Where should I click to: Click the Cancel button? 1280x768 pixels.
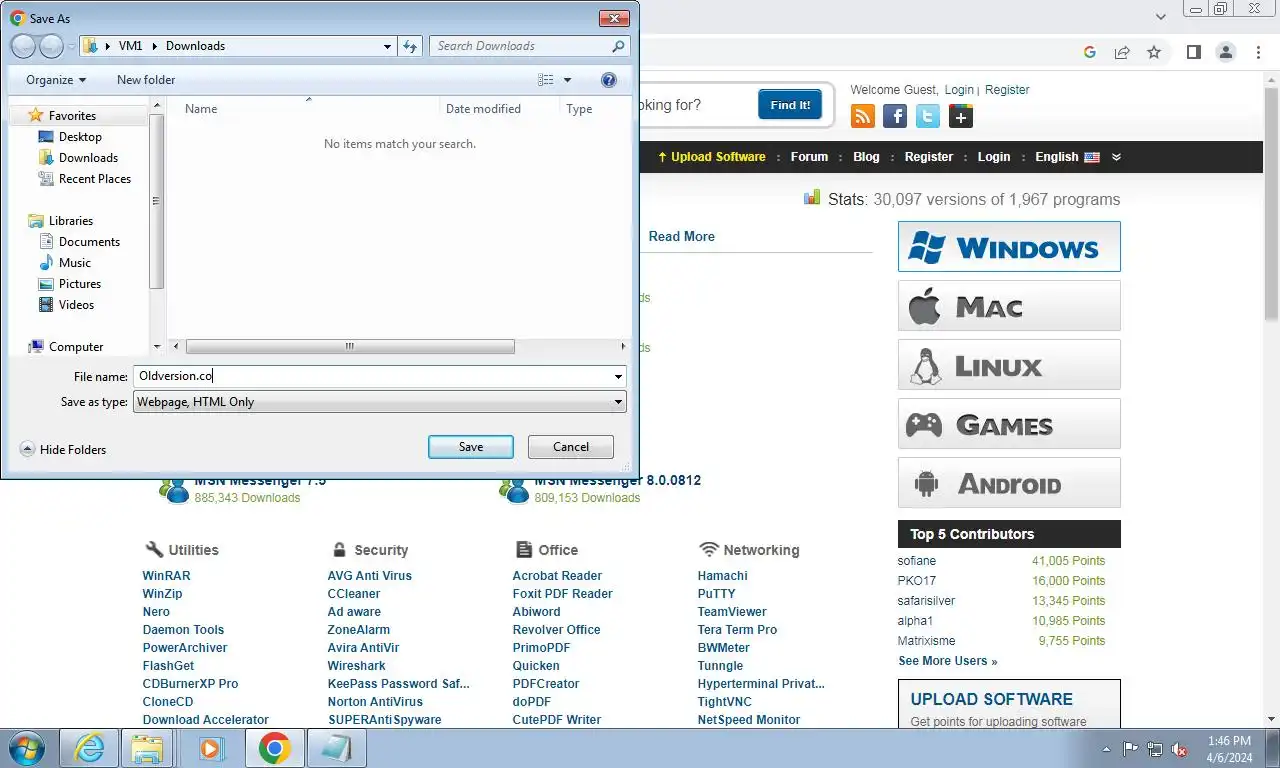coord(571,447)
